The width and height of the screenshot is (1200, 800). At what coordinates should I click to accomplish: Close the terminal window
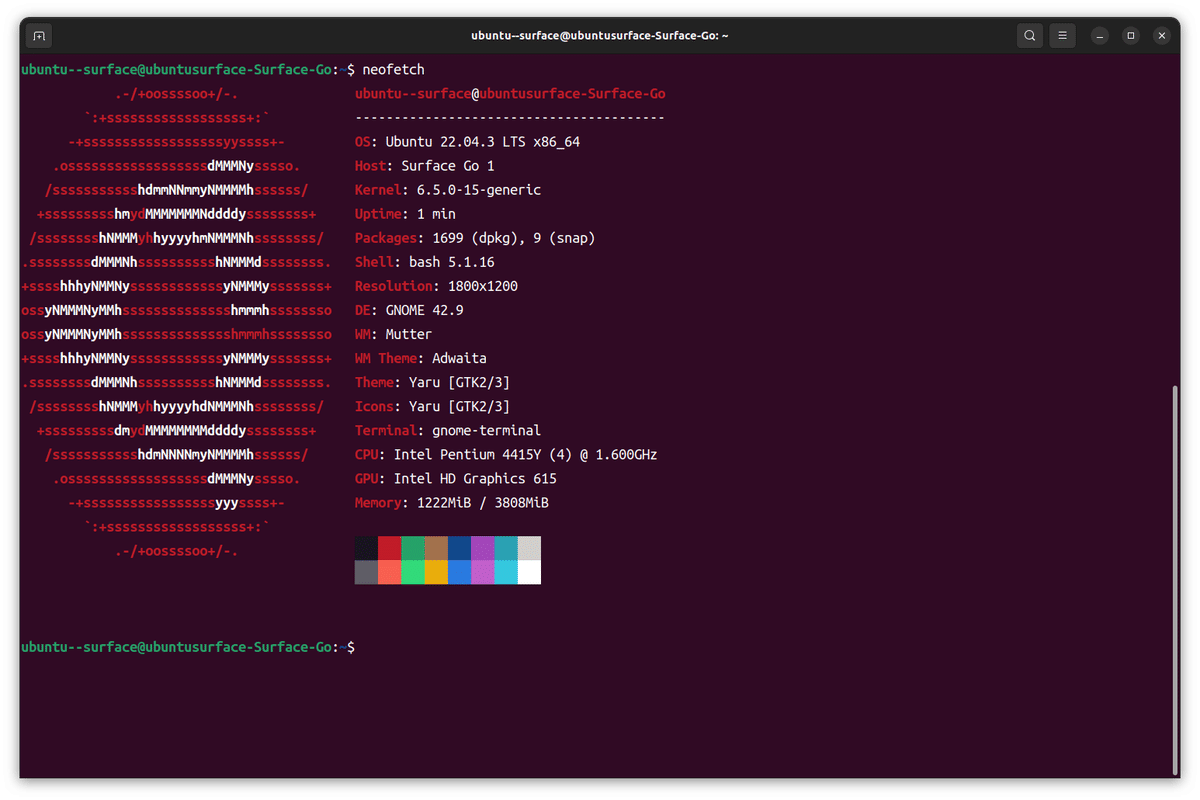(x=1162, y=36)
